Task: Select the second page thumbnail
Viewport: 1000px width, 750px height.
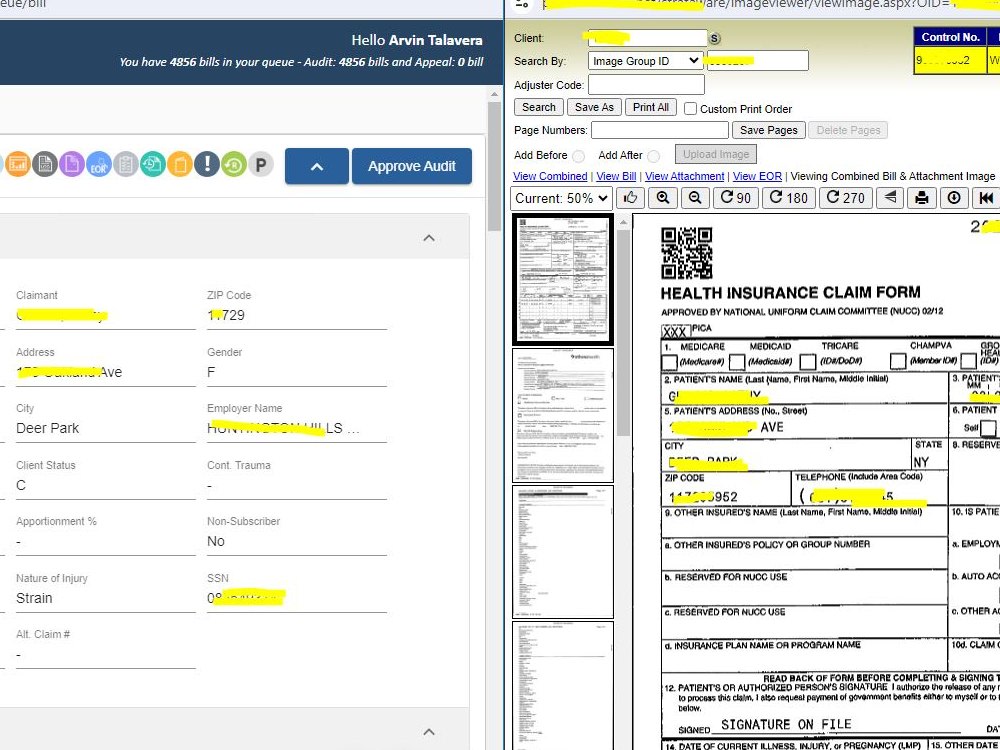Action: click(563, 415)
